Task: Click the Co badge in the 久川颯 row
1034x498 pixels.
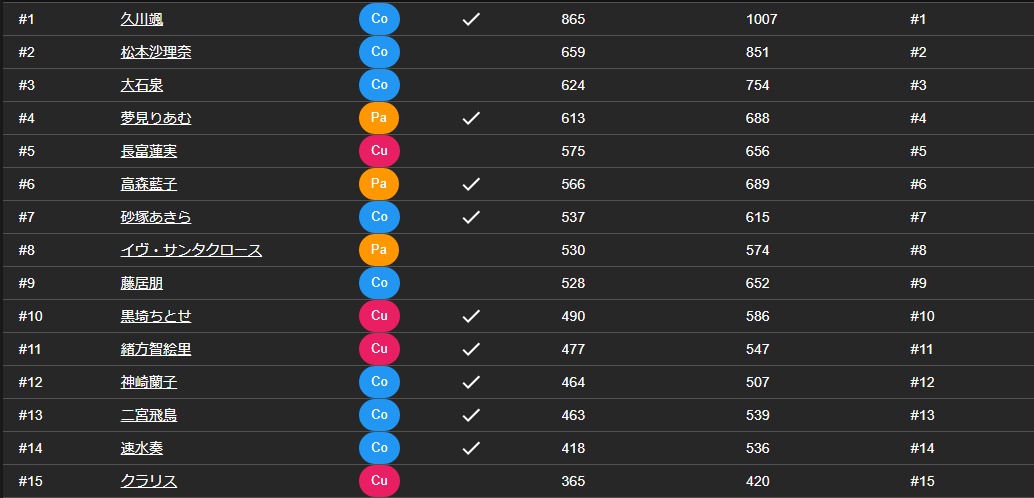Action: coord(379,19)
